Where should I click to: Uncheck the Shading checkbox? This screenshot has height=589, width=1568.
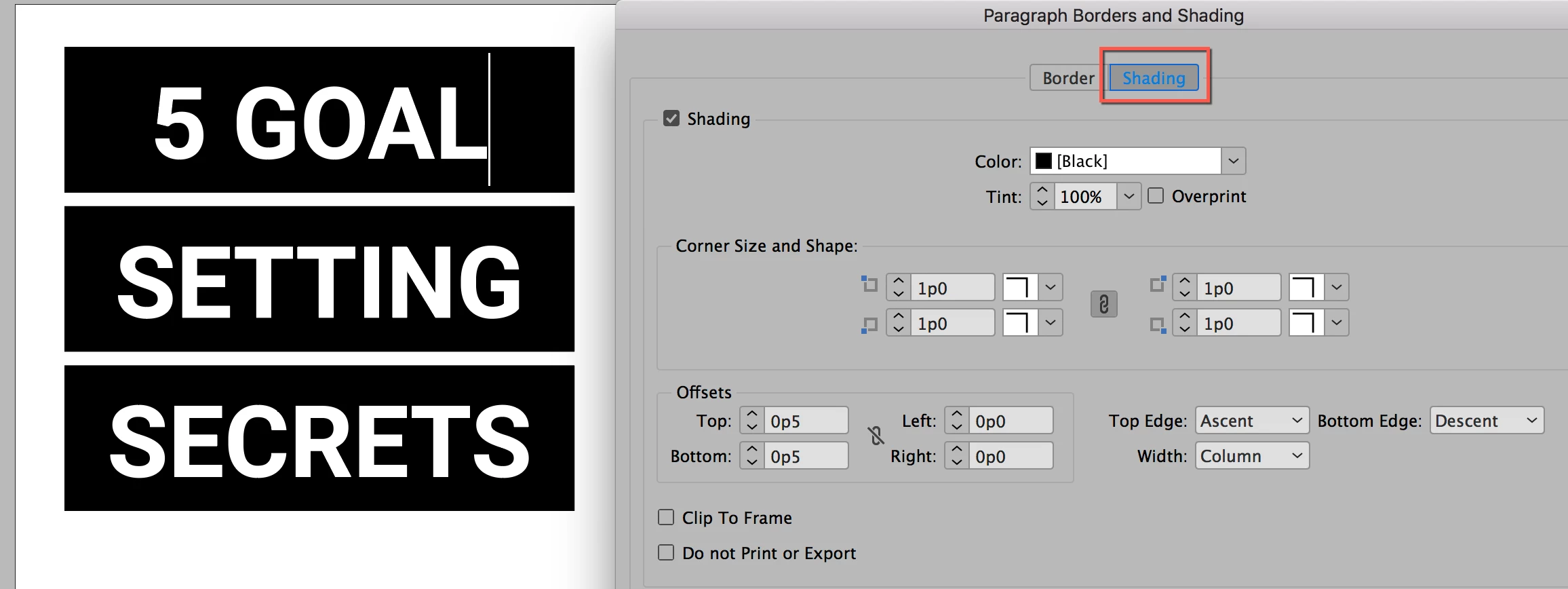pyautogui.click(x=671, y=119)
